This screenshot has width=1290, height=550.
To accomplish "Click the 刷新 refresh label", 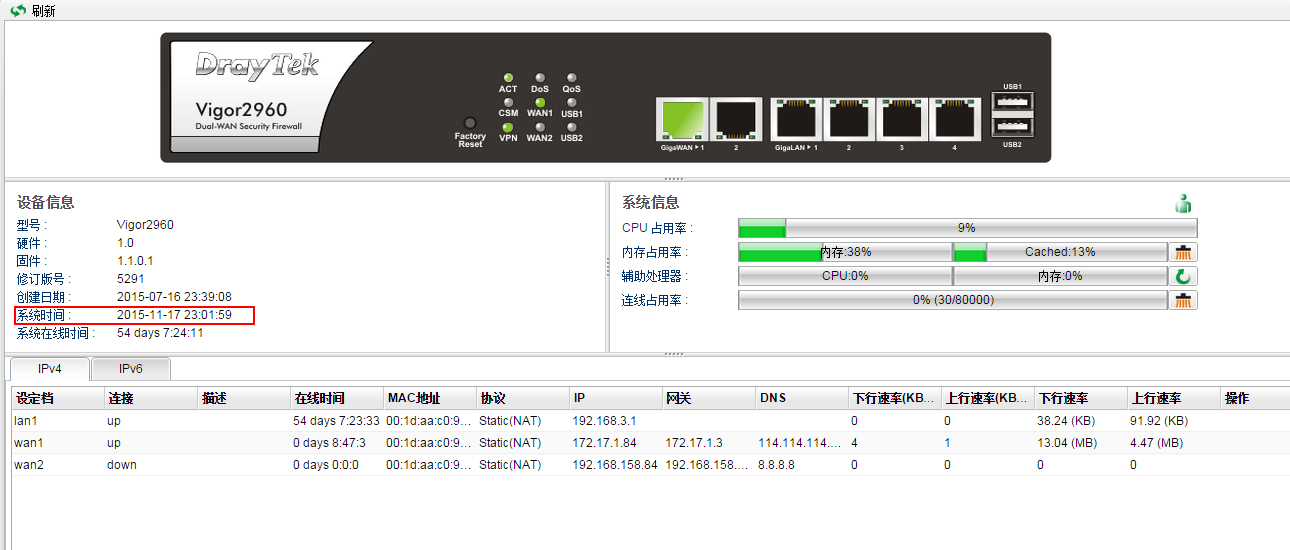I will (43, 11).
